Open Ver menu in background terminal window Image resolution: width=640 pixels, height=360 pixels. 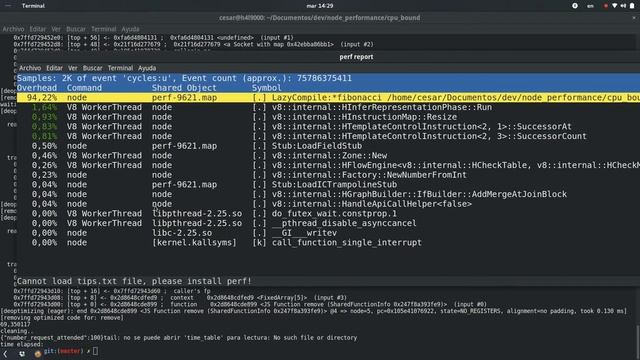(x=56, y=29)
